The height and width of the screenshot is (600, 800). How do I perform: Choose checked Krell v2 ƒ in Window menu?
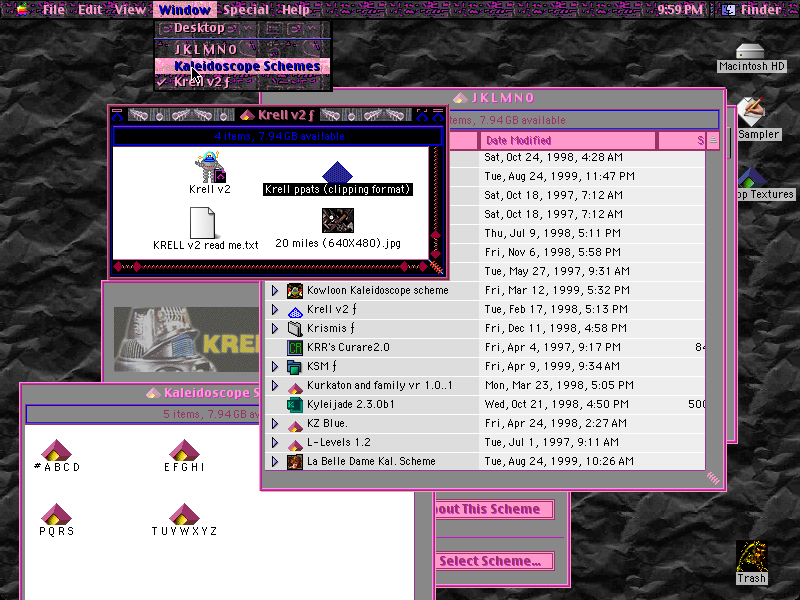tap(243, 82)
